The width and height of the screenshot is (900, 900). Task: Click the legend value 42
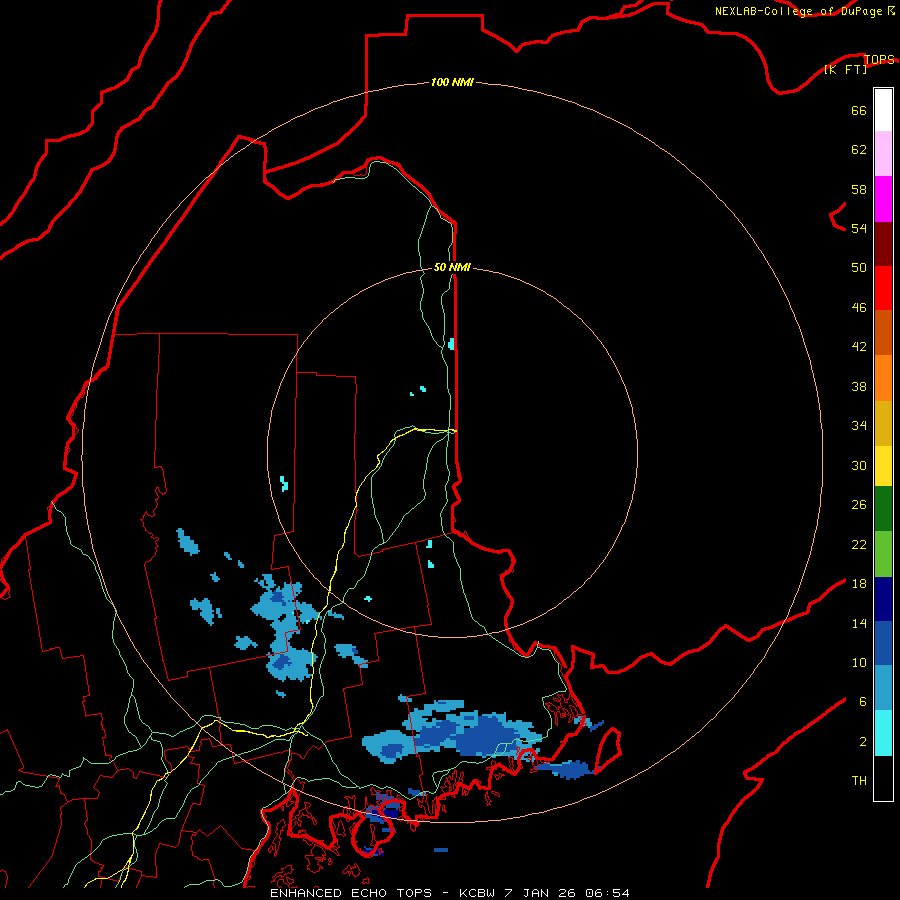(859, 347)
